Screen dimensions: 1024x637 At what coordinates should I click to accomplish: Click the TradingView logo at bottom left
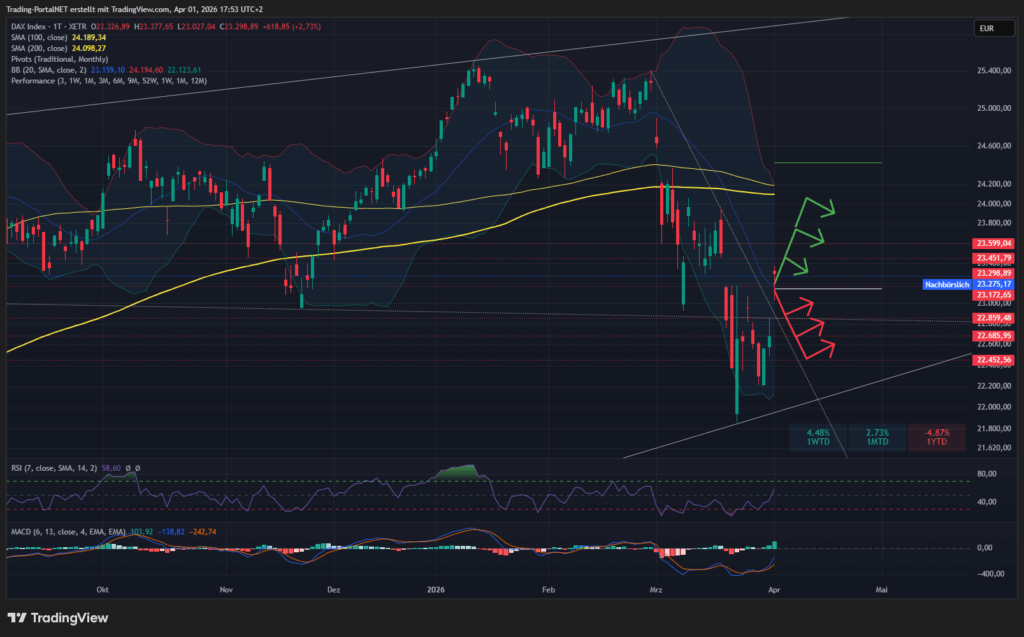click(58, 618)
